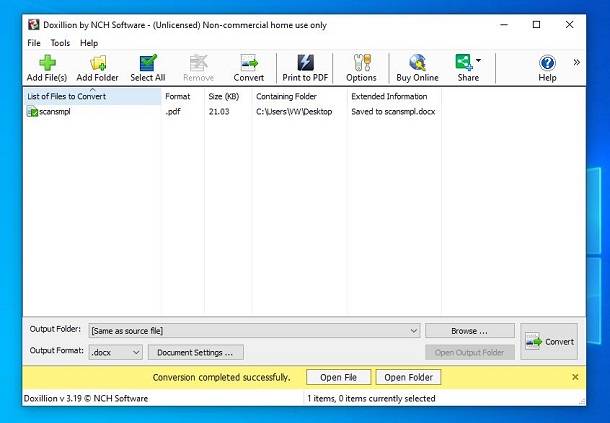Open the File menu
This screenshot has height=423, width=610.
pos(34,43)
